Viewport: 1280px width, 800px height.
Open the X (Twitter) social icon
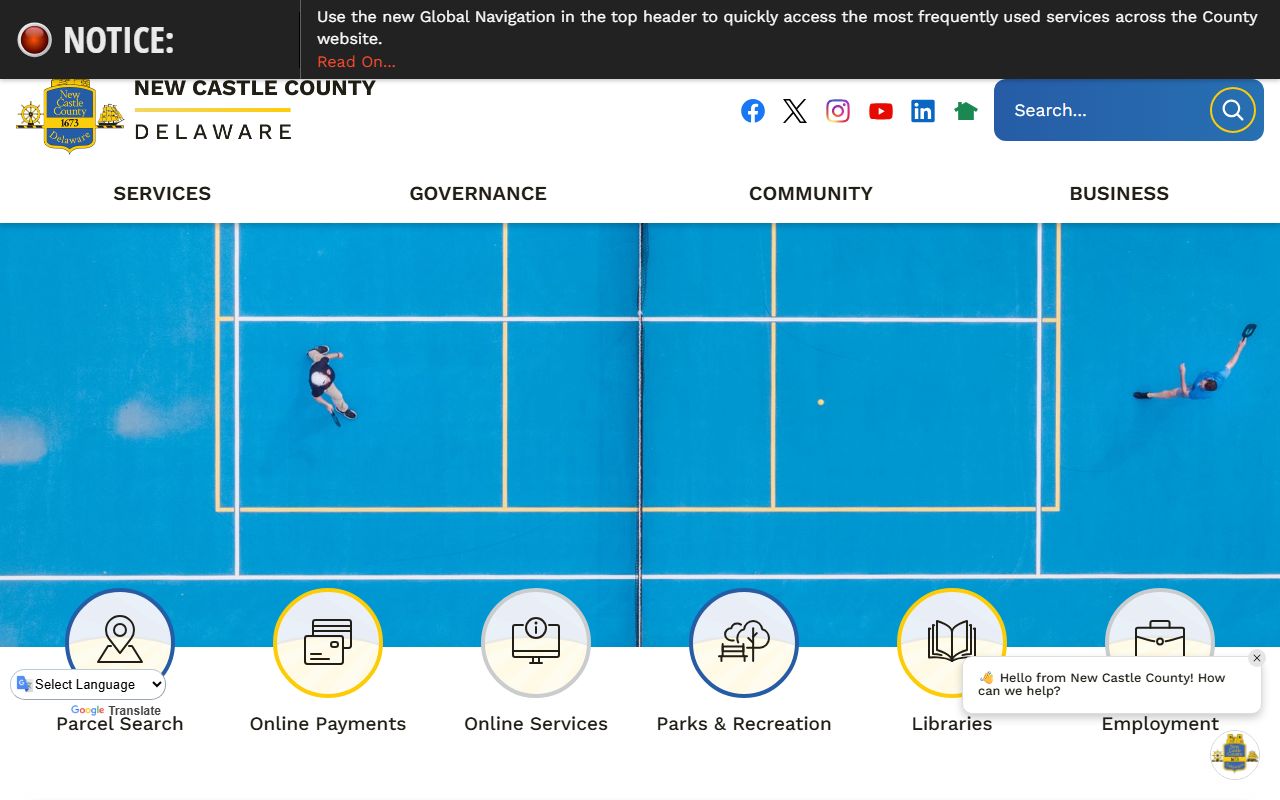click(x=795, y=111)
